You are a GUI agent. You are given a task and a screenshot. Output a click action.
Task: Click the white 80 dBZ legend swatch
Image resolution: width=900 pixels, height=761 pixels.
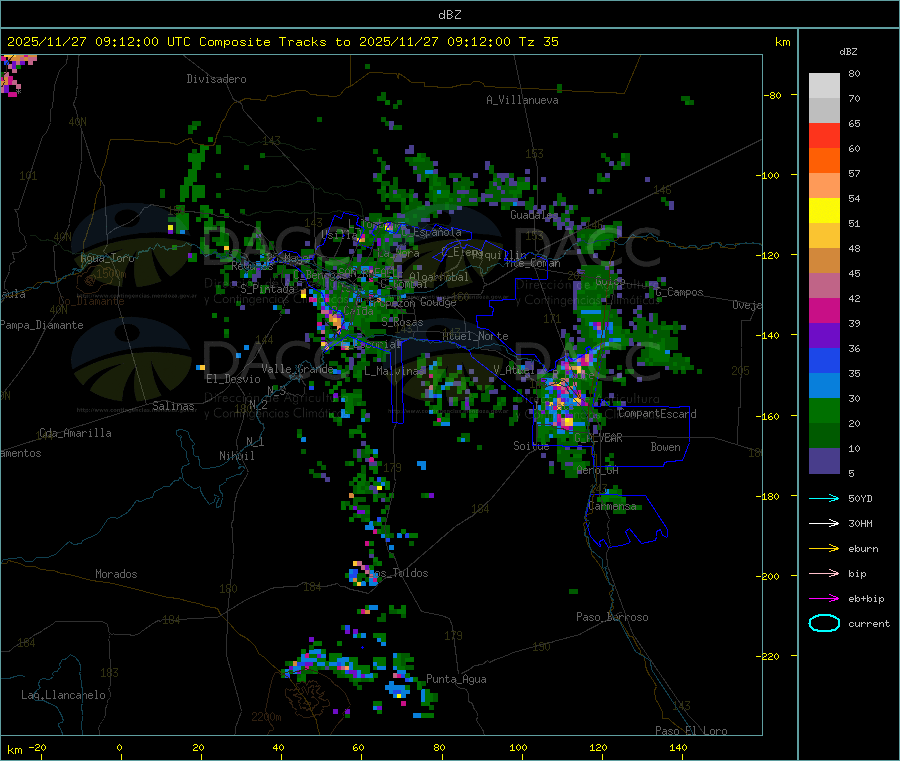(824, 86)
